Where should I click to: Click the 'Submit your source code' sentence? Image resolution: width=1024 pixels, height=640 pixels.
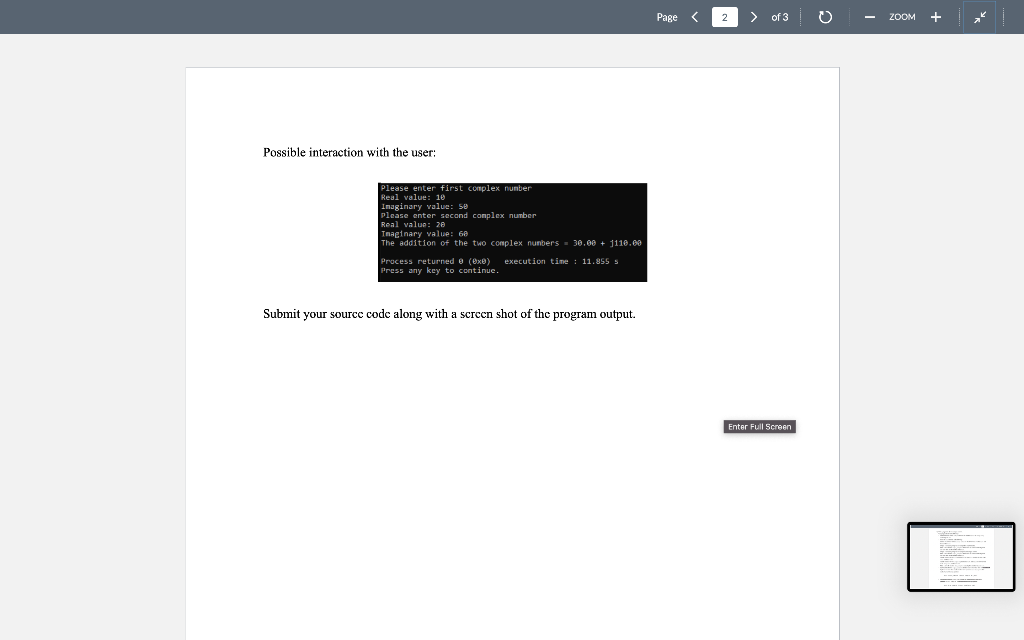point(449,313)
